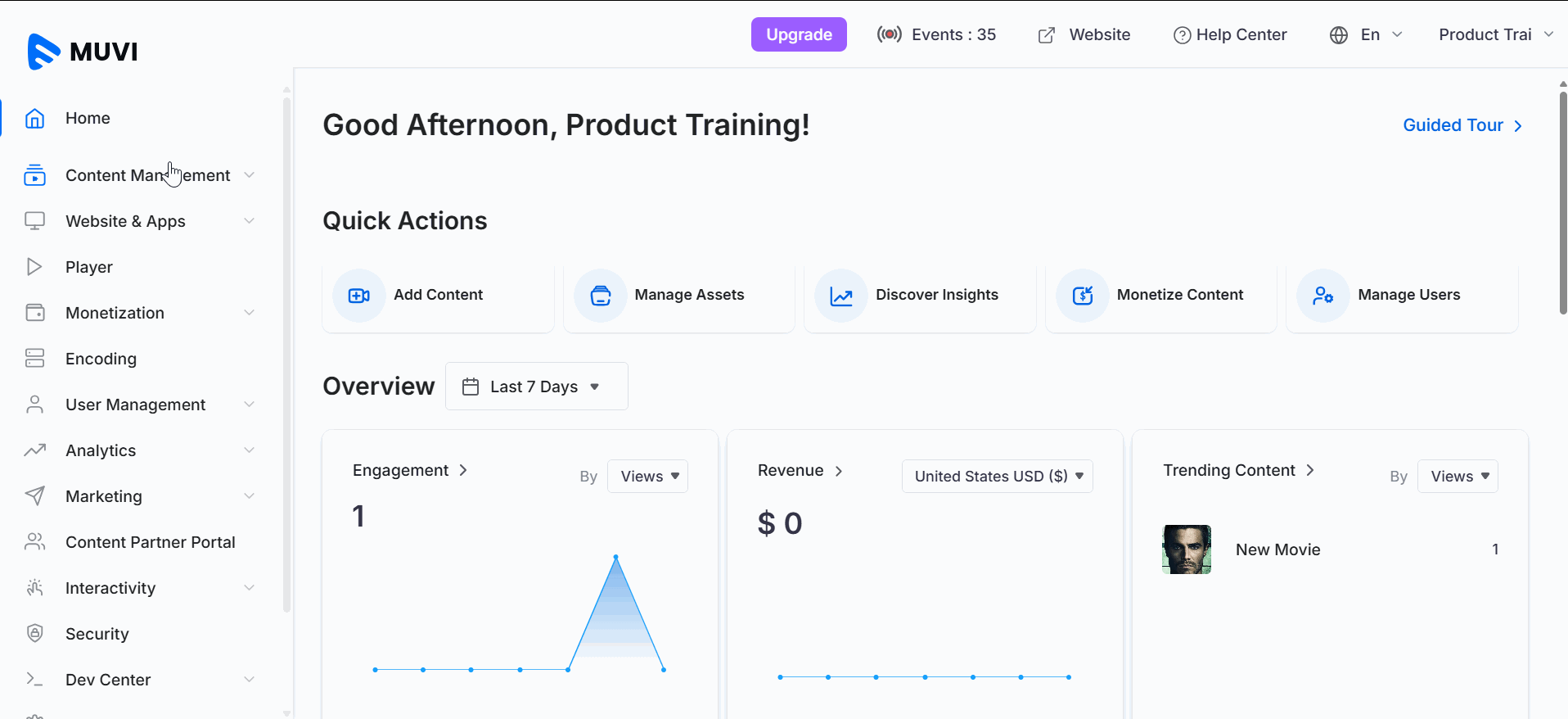The height and width of the screenshot is (719, 1568).
Task: Click the Manage Users icon
Action: click(x=1322, y=296)
